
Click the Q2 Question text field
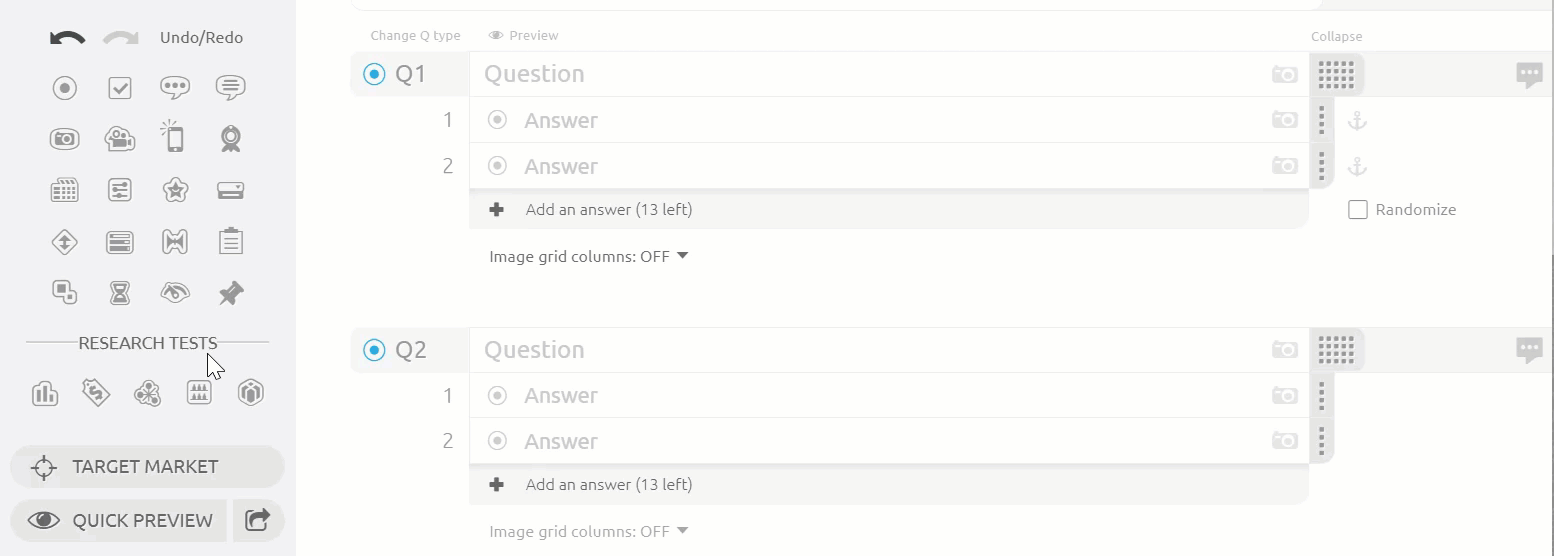pyautogui.click(x=860, y=350)
